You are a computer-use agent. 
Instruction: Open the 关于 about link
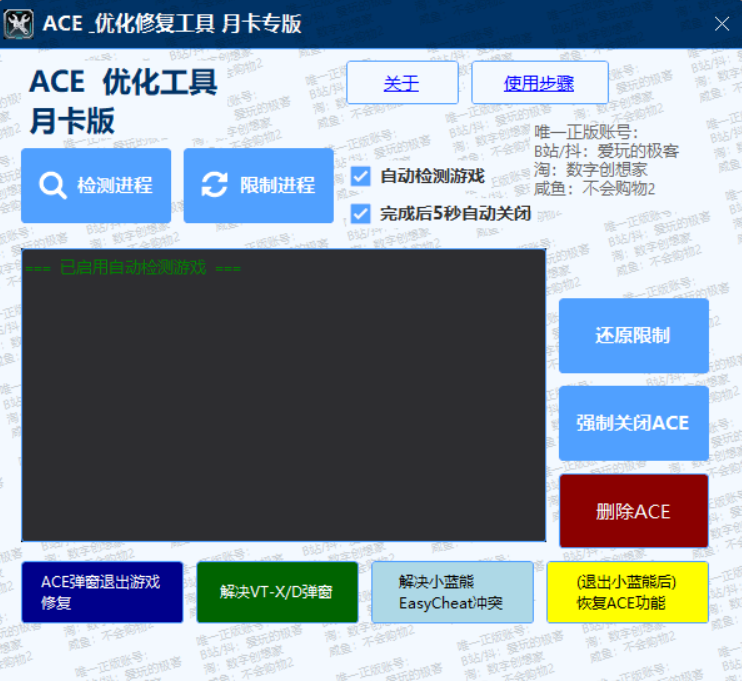402,82
